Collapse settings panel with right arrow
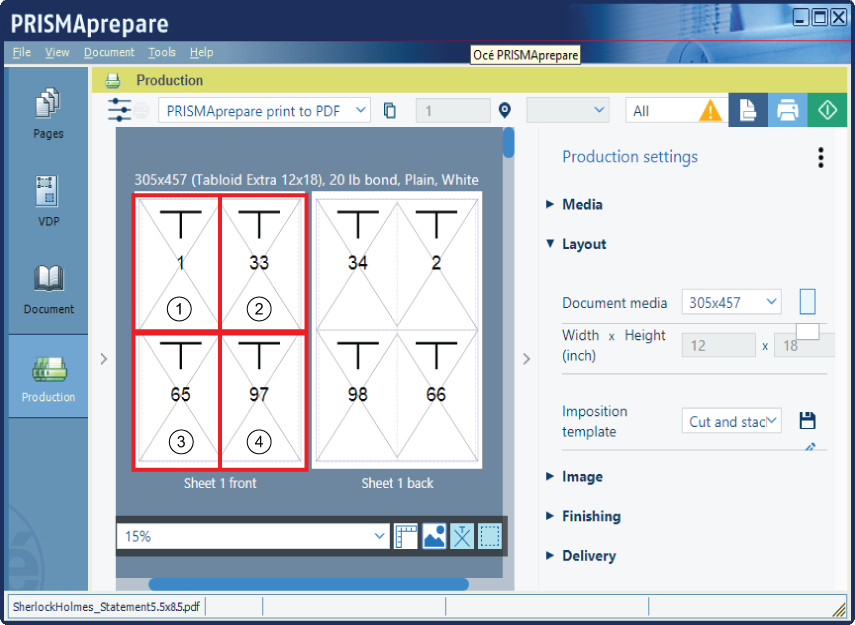This screenshot has height=625, width=855. pyautogui.click(x=526, y=359)
